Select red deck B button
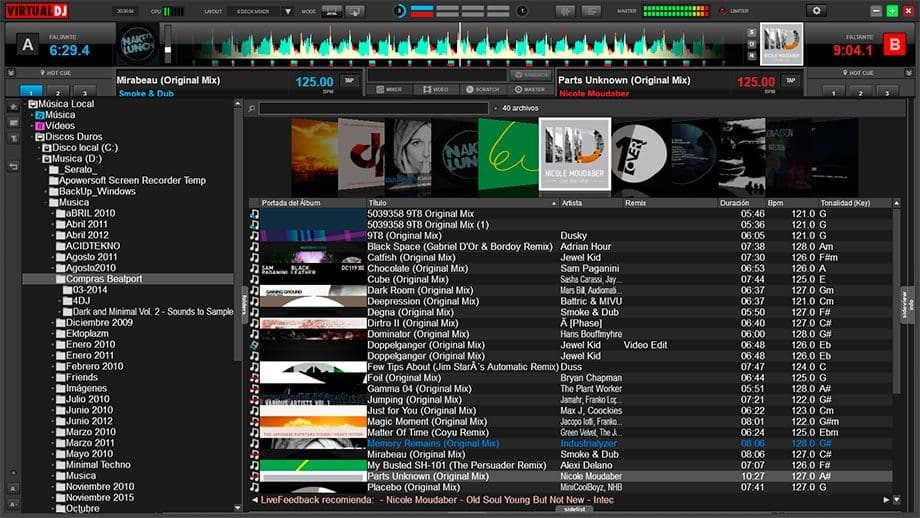Image resolution: width=920 pixels, height=518 pixels. tap(894, 45)
